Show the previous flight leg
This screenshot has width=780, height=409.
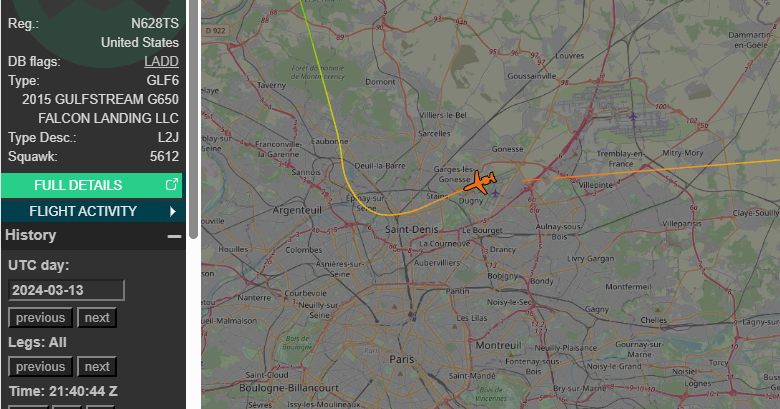tap(40, 367)
